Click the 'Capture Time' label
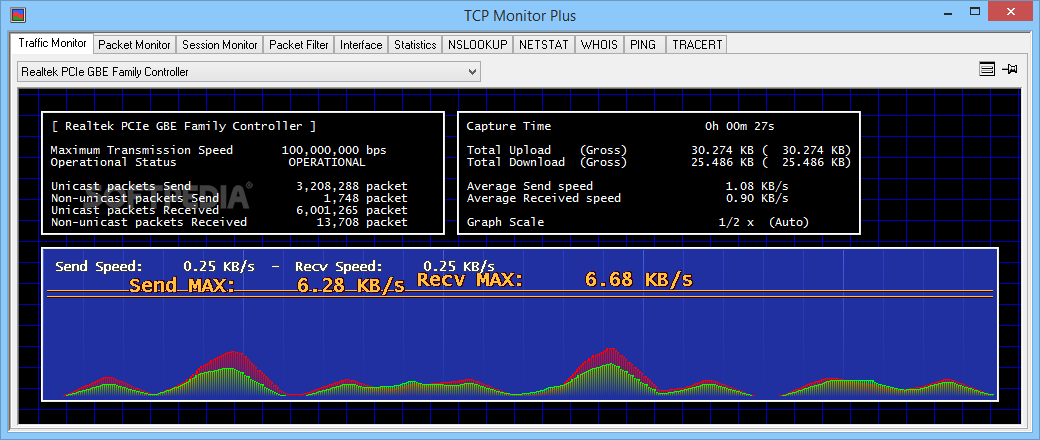This screenshot has height=440, width=1040. click(x=509, y=126)
